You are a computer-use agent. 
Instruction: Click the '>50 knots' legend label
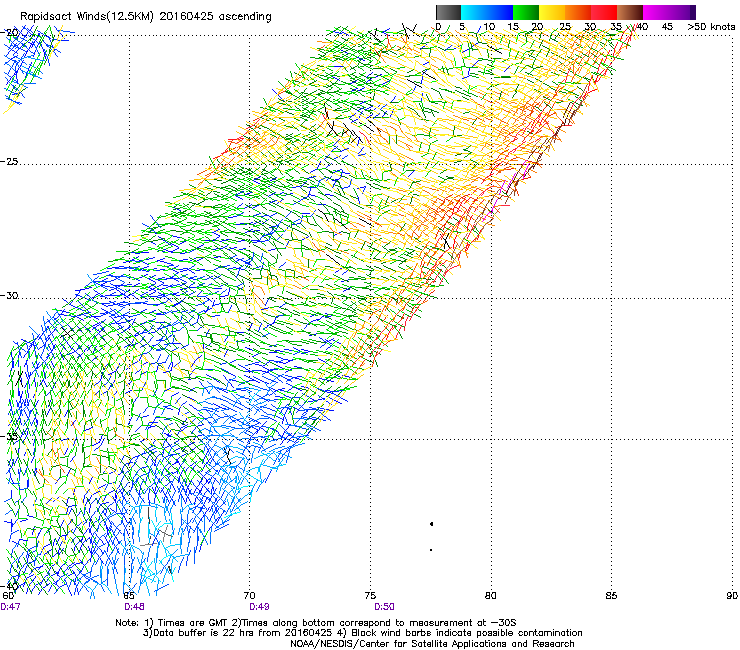pyautogui.click(x=711, y=27)
